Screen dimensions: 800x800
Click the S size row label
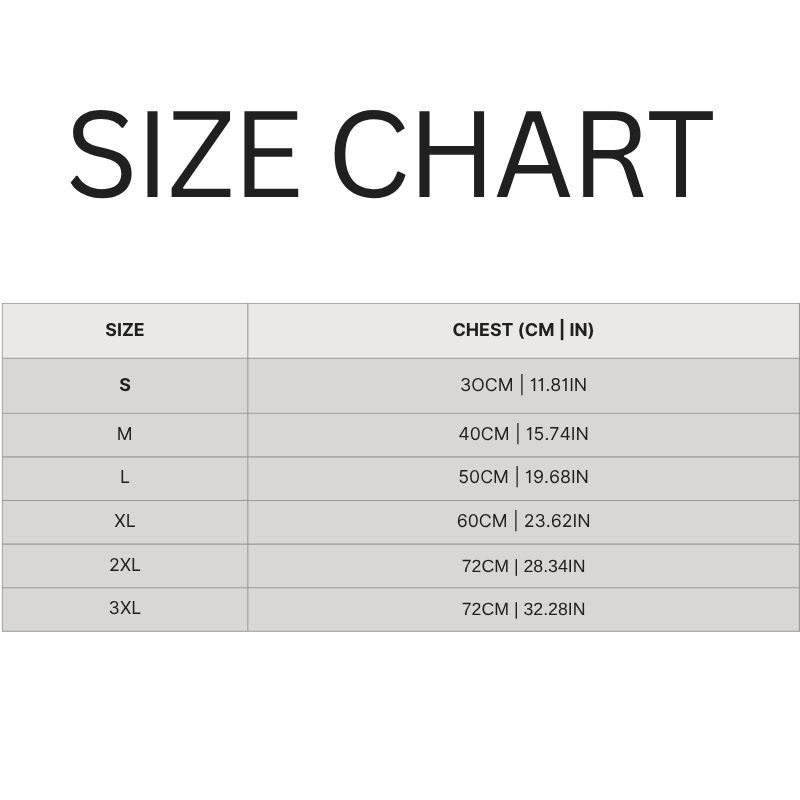click(x=125, y=385)
